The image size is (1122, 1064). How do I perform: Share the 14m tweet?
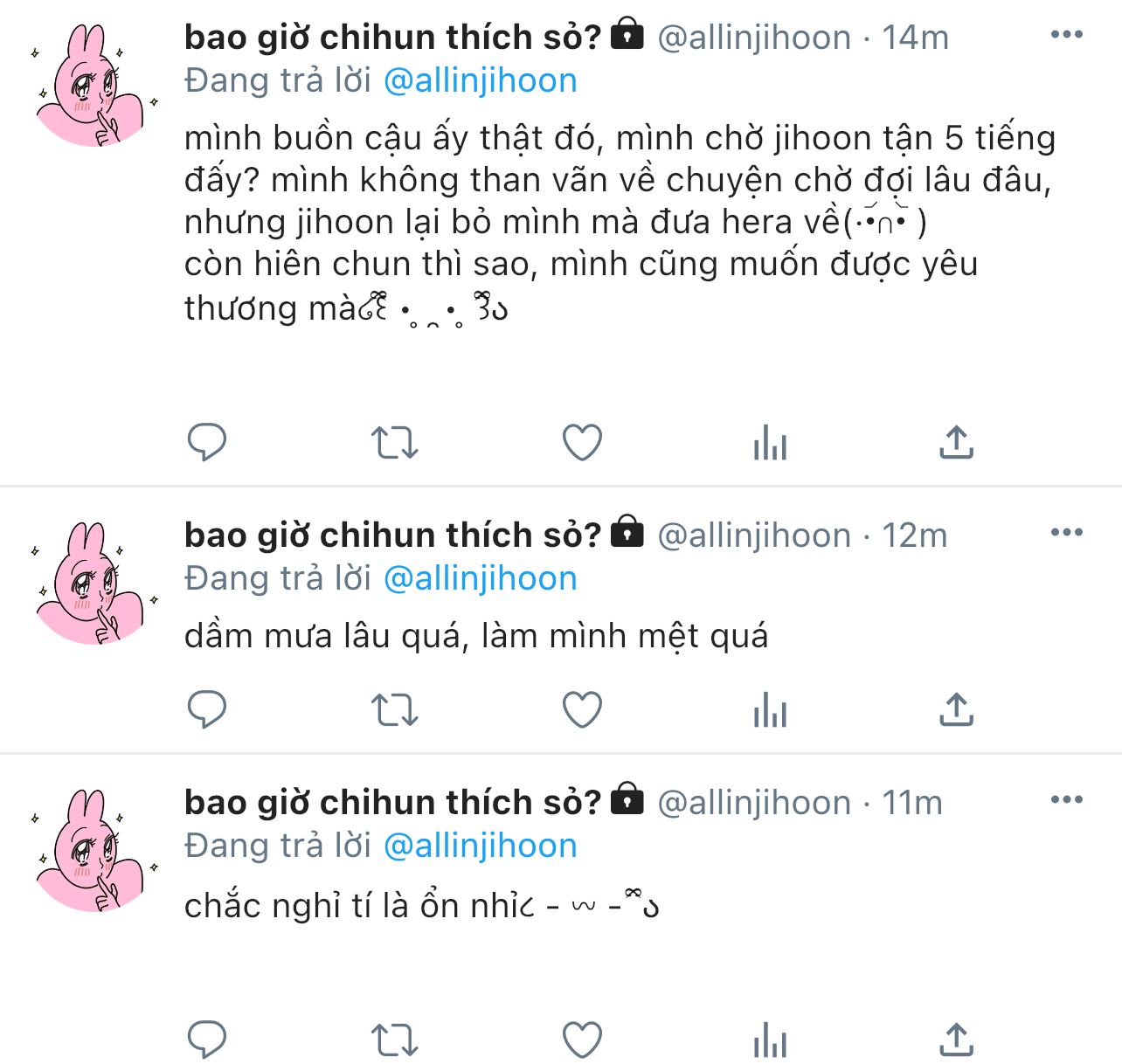[x=957, y=442]
